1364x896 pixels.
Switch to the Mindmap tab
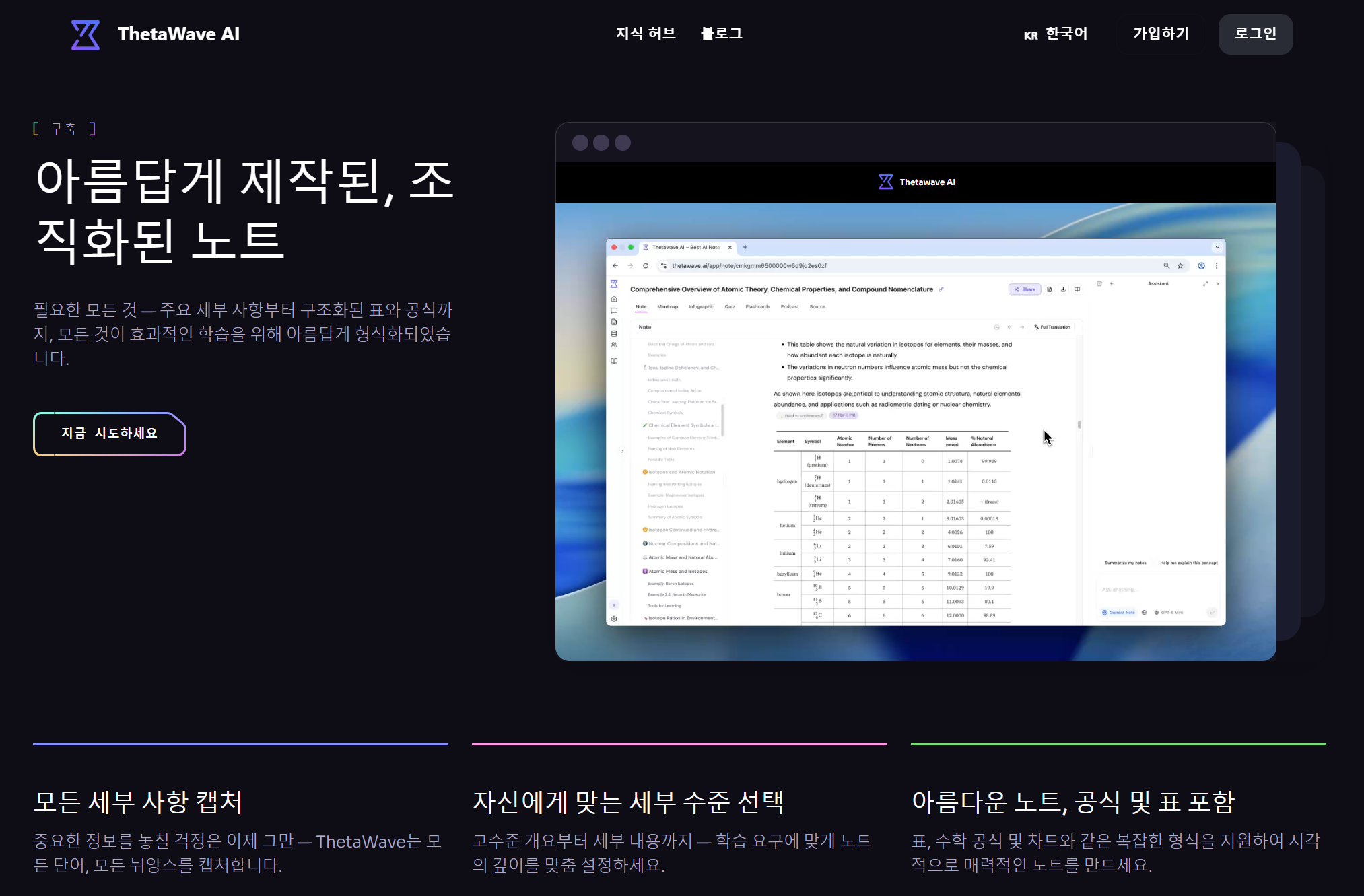pyautogui.click(x=668, y=307)
